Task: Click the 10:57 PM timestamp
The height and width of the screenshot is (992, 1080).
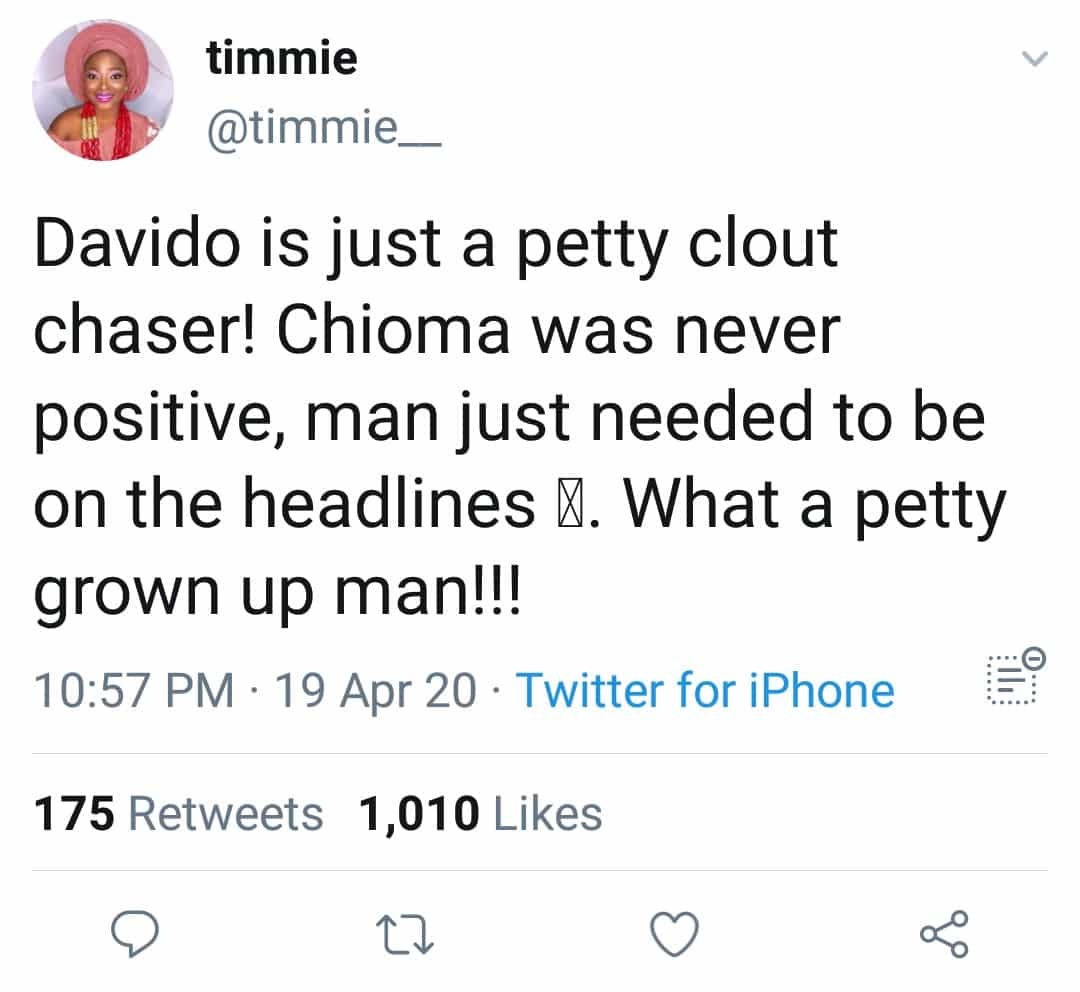Action: [134, 690]
